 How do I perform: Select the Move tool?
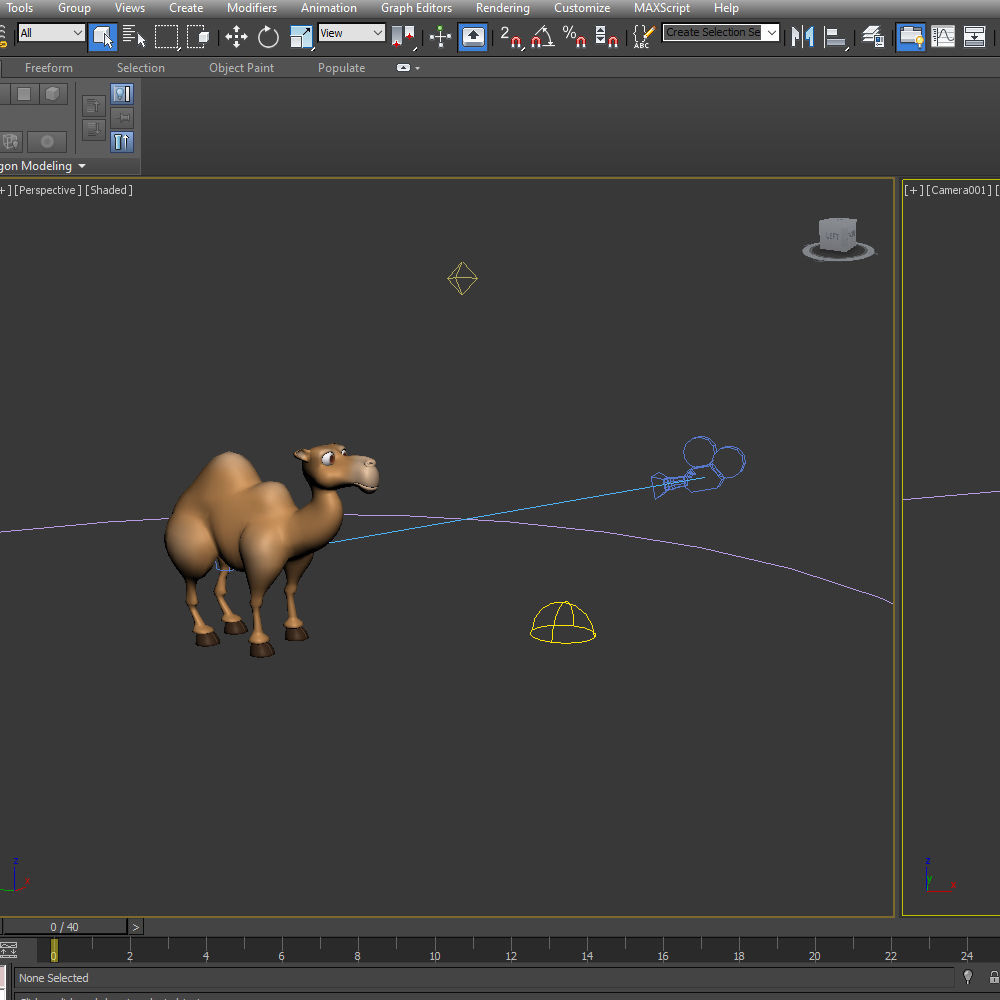click(237, 36)
